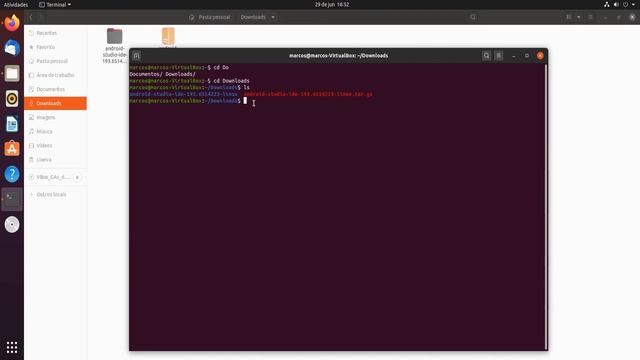Open Música in the sidebar
640x360 pixels.
pos(56,131)
